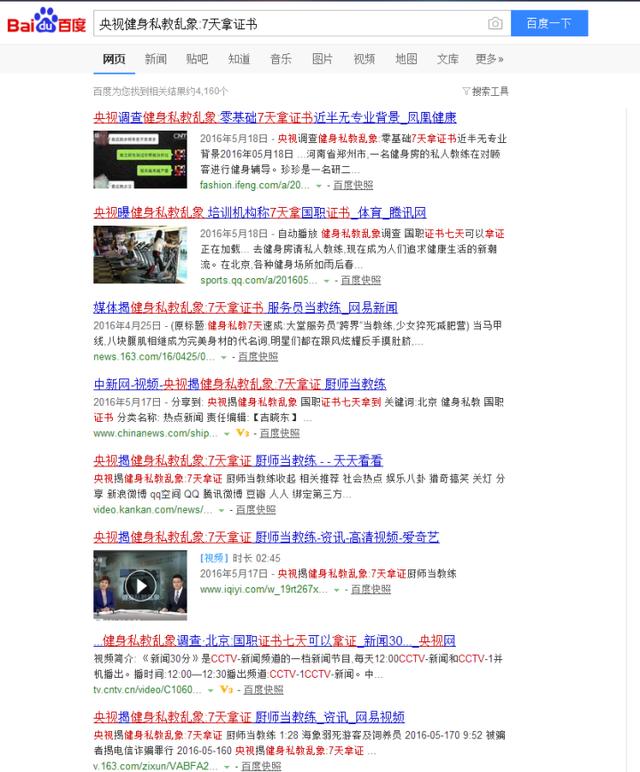
Task: Open 百度快照 for iqiyi.com result
Action: coord(371,589)
